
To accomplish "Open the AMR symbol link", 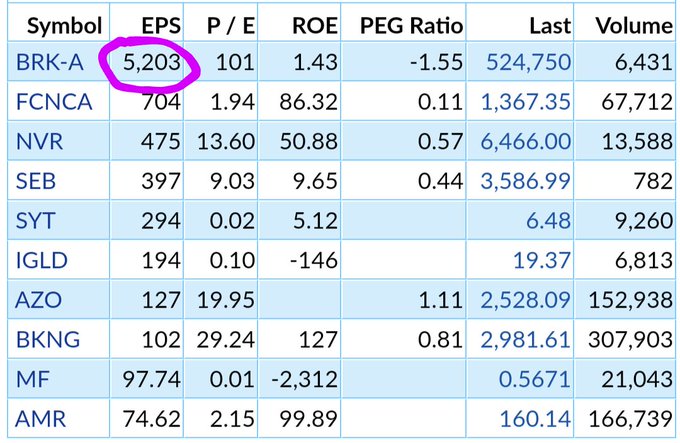I will [x=40, y=418].
